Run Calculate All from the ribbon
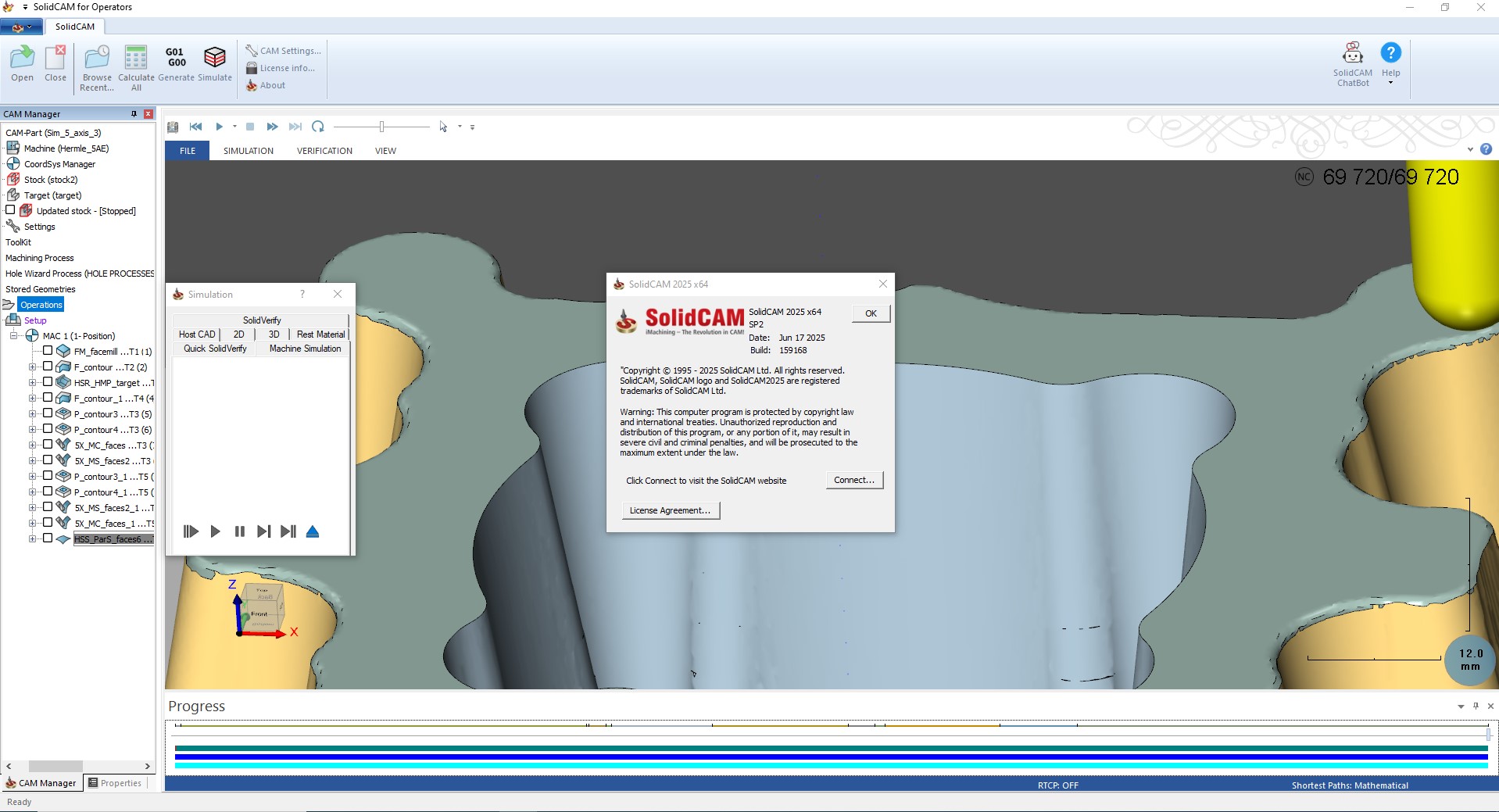The image size is (1499, 812). (136, 68)
